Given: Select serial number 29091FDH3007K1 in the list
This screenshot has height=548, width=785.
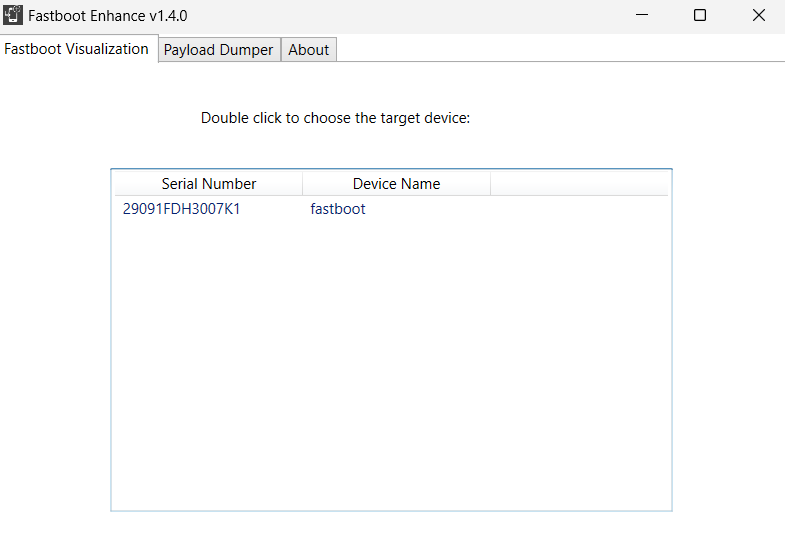Looking at the screenshot, I should [181, 209].
